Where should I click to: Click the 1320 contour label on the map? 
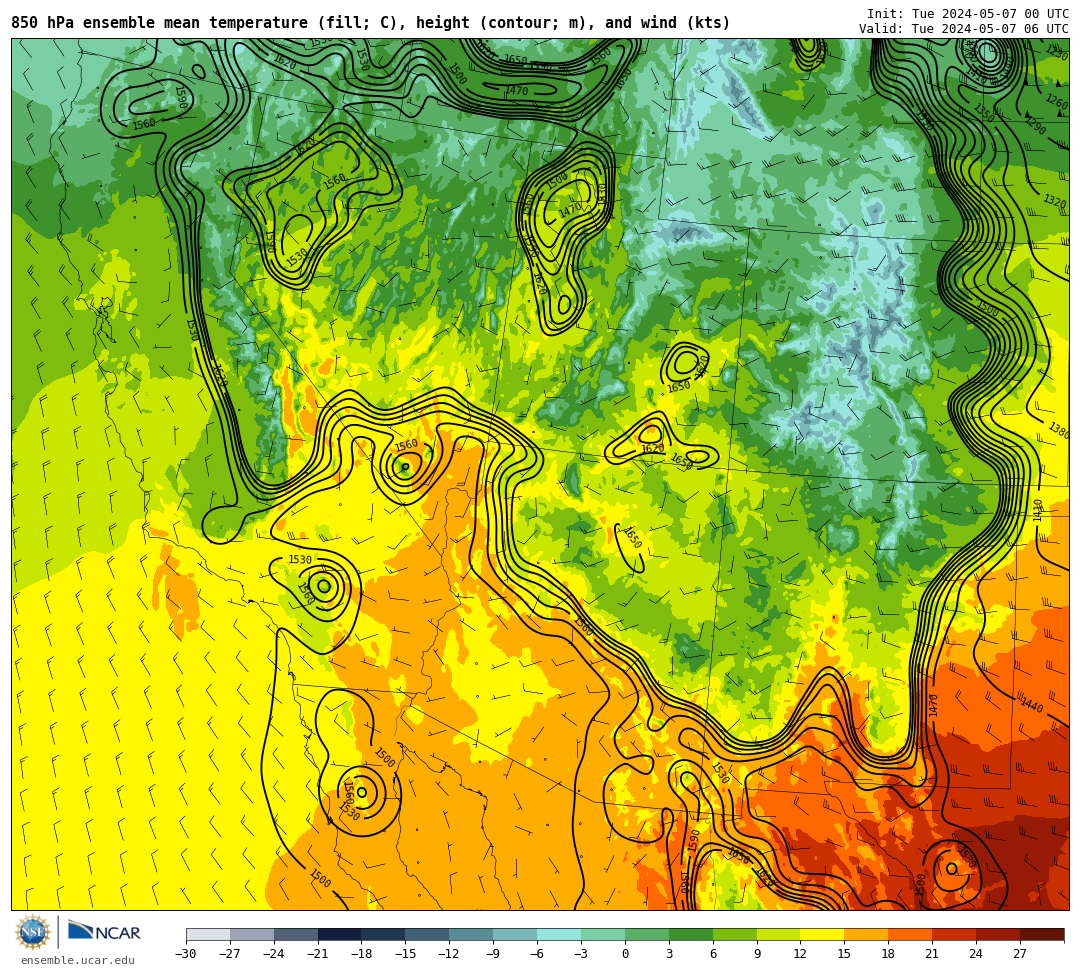1055,200
